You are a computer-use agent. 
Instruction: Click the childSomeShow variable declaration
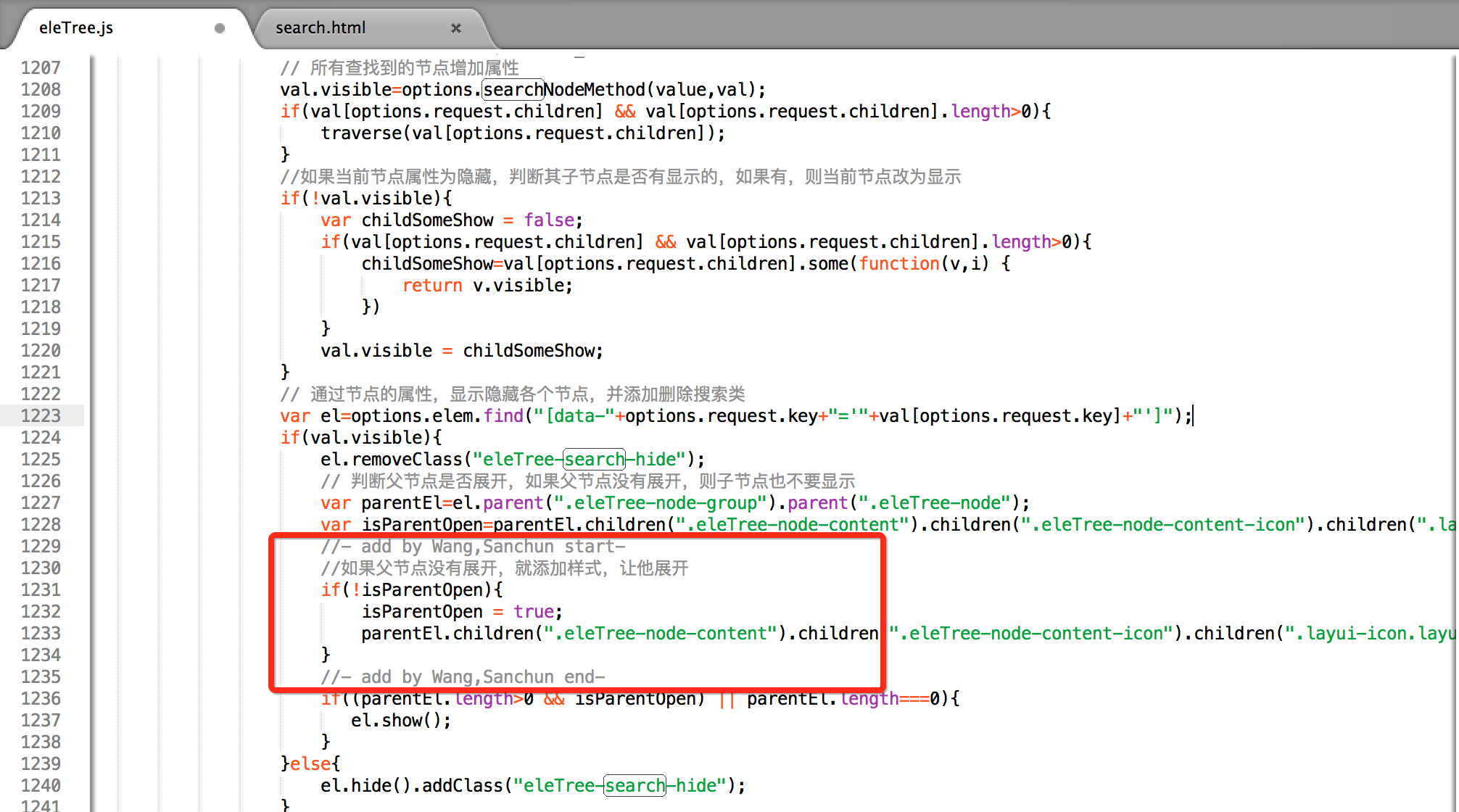(x=427, y=220)
